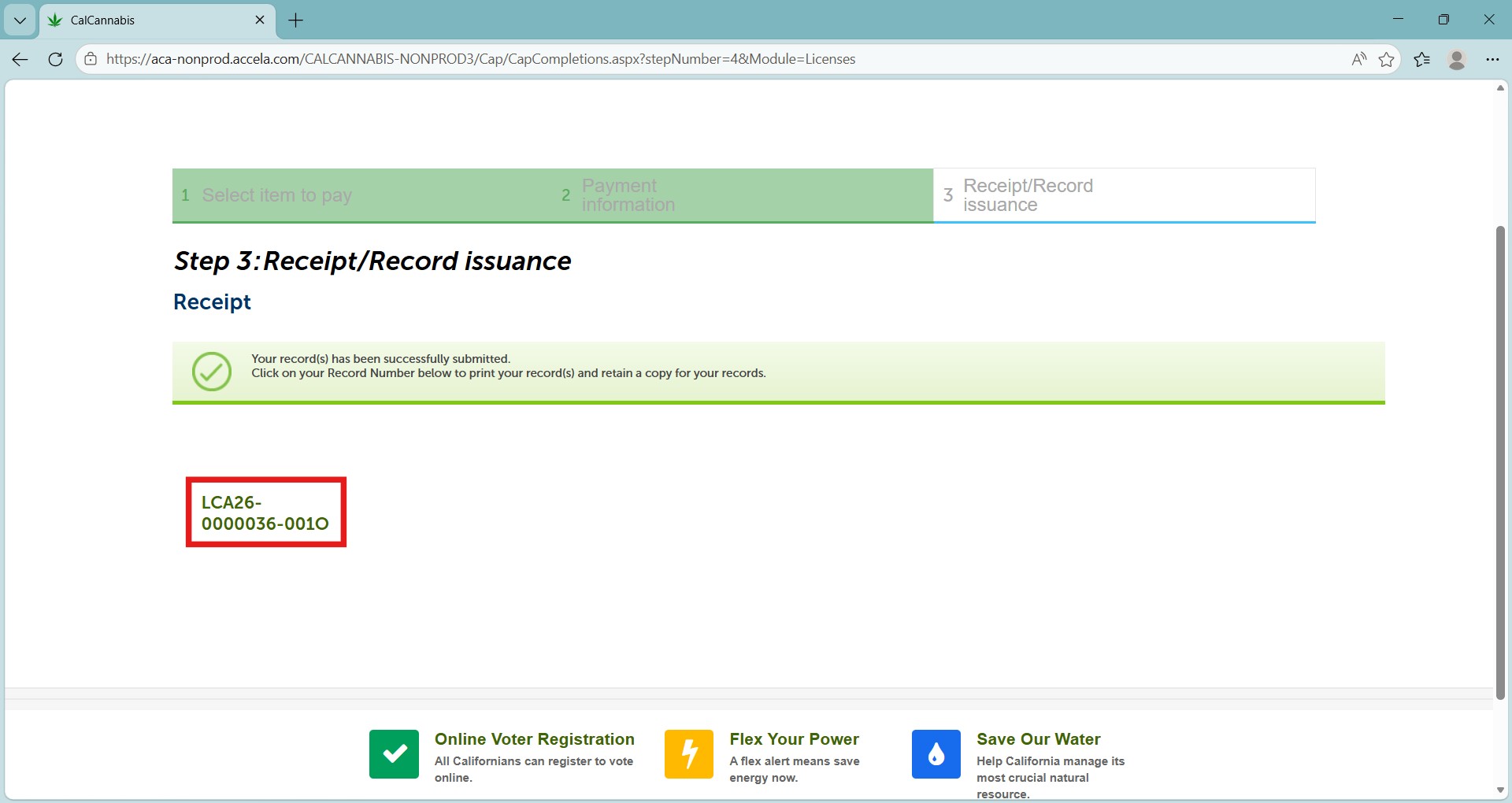
Task: Click the browser back arrow
Action: click(20, 59)
